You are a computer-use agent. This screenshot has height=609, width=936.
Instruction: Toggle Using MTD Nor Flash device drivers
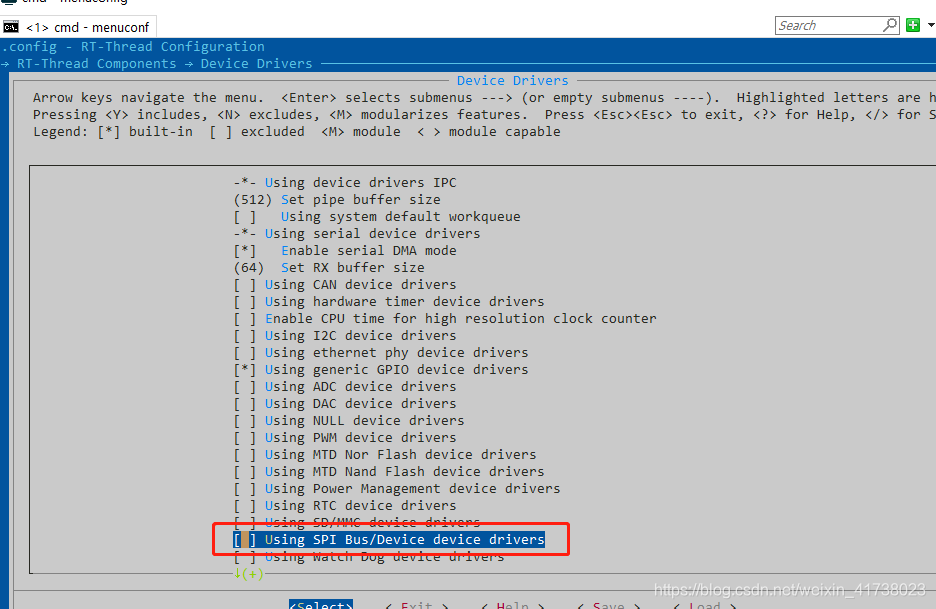(385, 454)
